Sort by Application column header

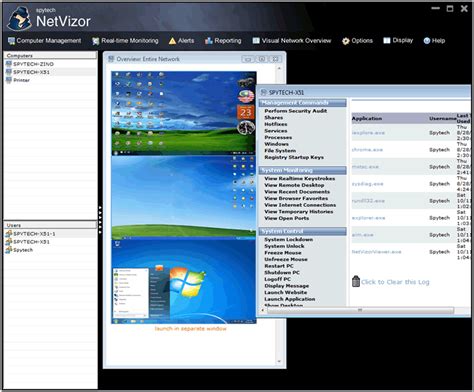(367, 119)
